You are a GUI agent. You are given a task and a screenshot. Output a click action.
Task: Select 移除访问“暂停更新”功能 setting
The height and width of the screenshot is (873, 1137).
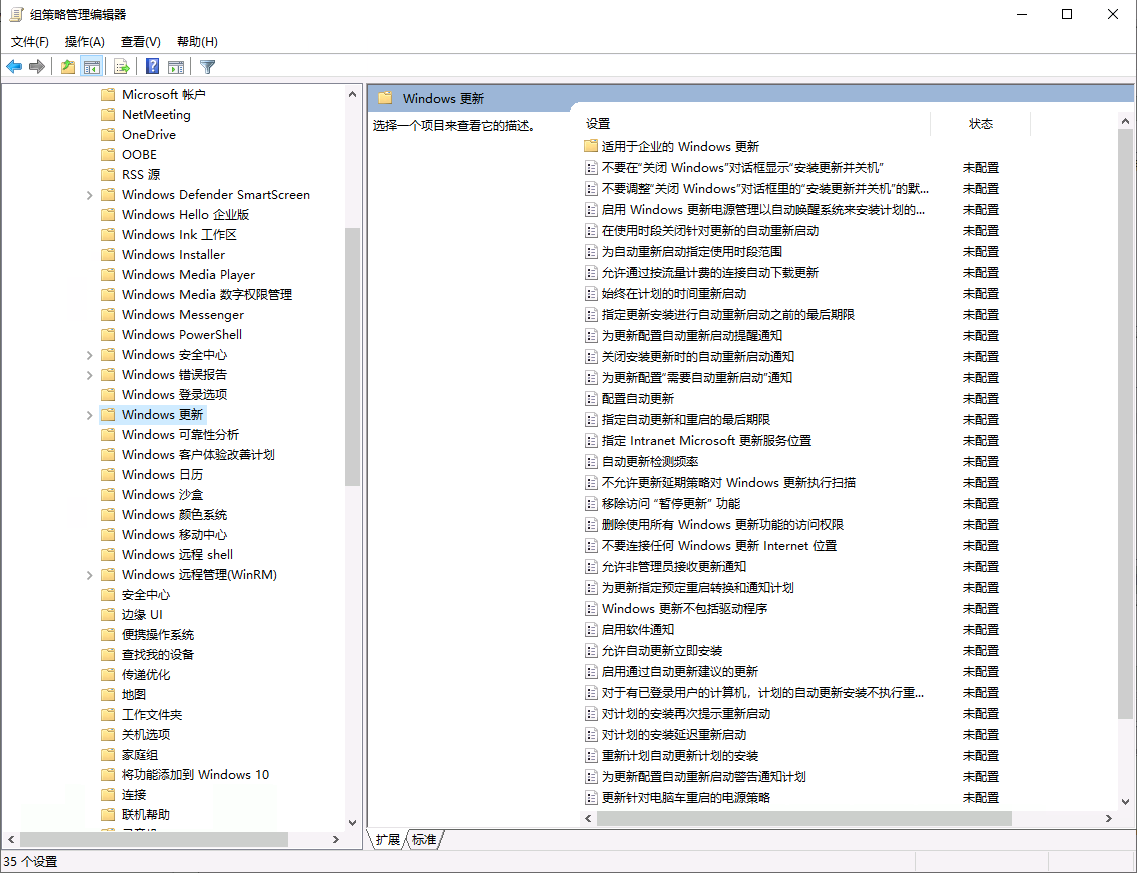[x=671, y=504]
